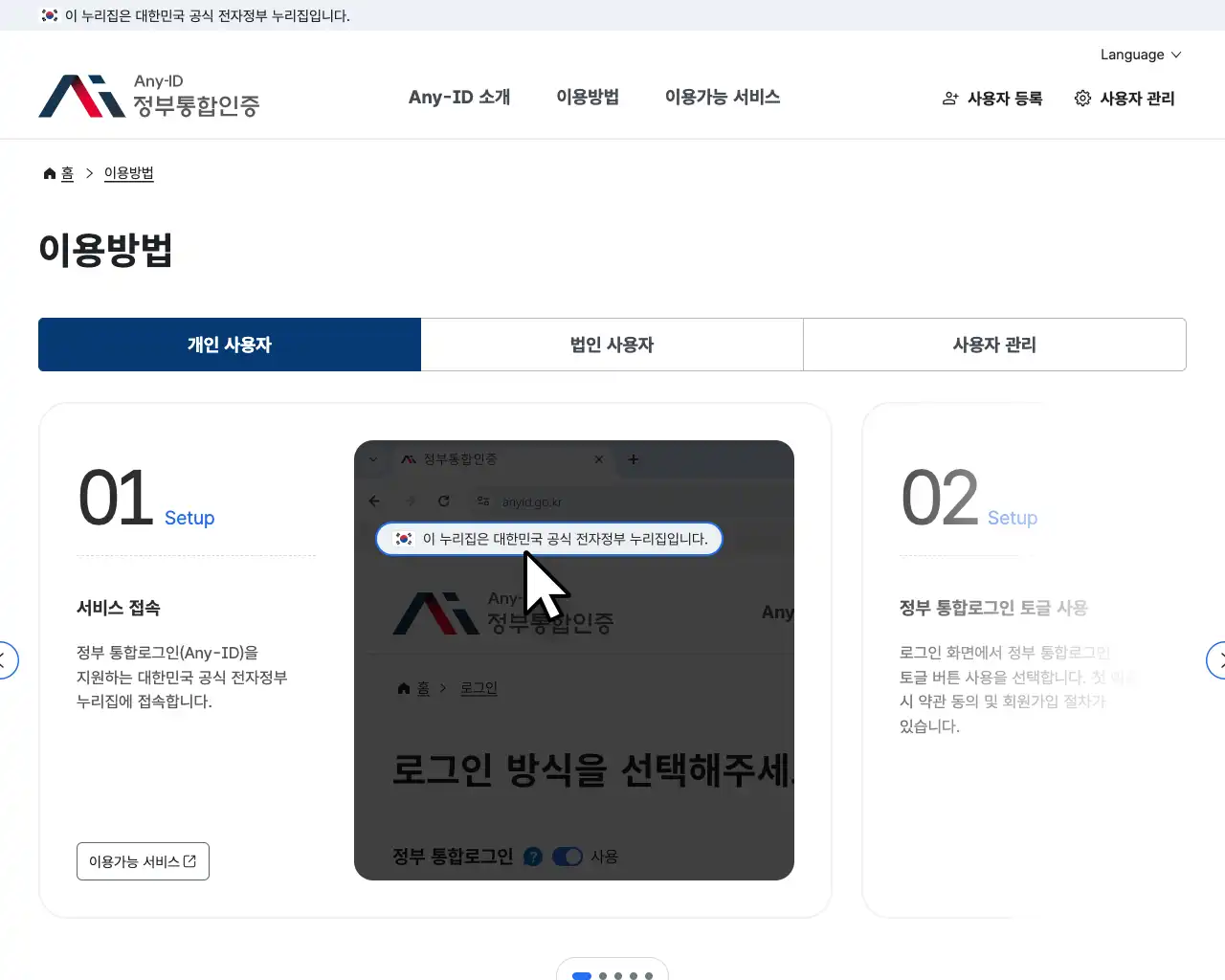Click the 01 Setup step label
This screenshot has height=980, width=1225.
pos(146,498)
